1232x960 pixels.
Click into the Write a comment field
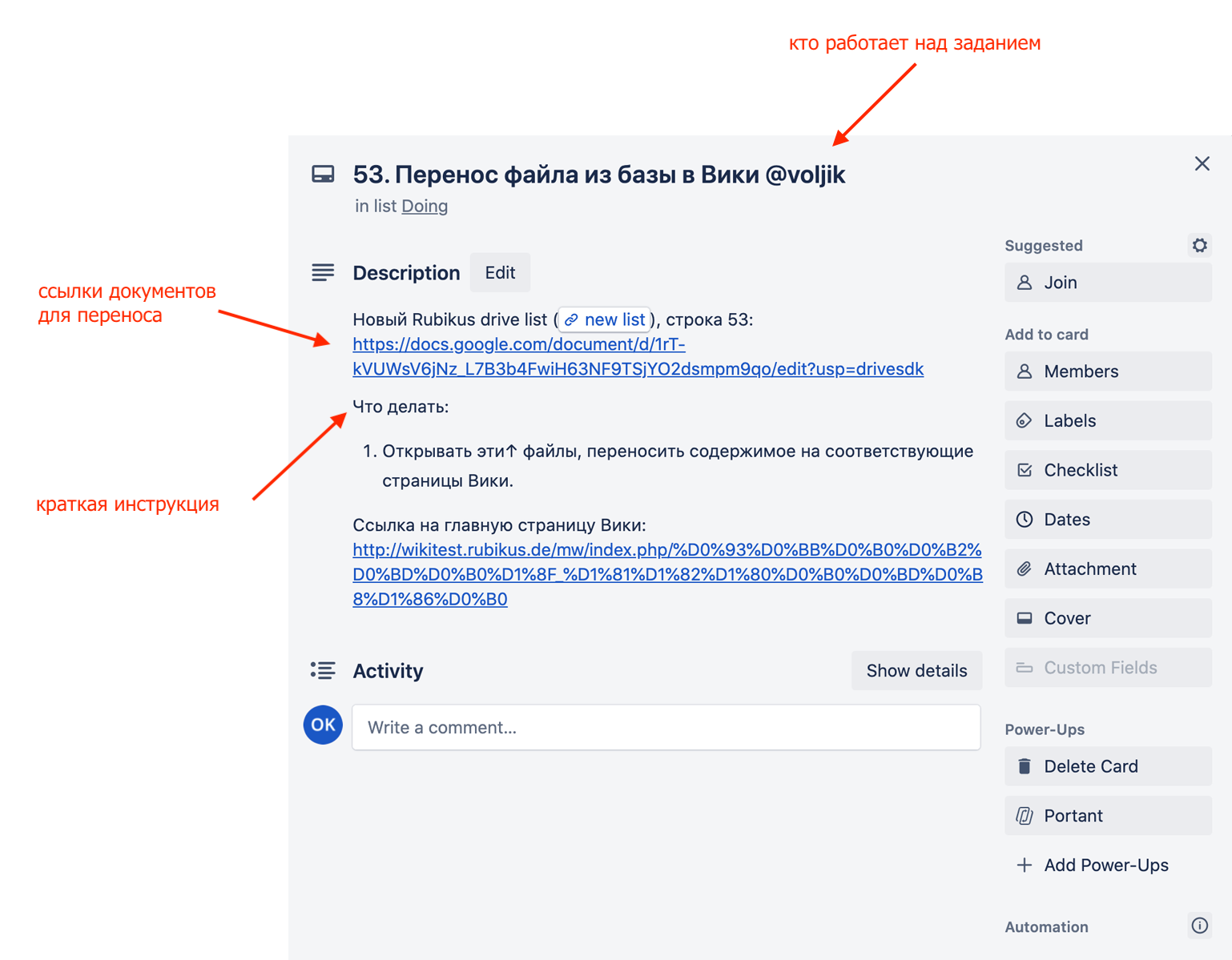pyautogui.click(x=666, y=728)
